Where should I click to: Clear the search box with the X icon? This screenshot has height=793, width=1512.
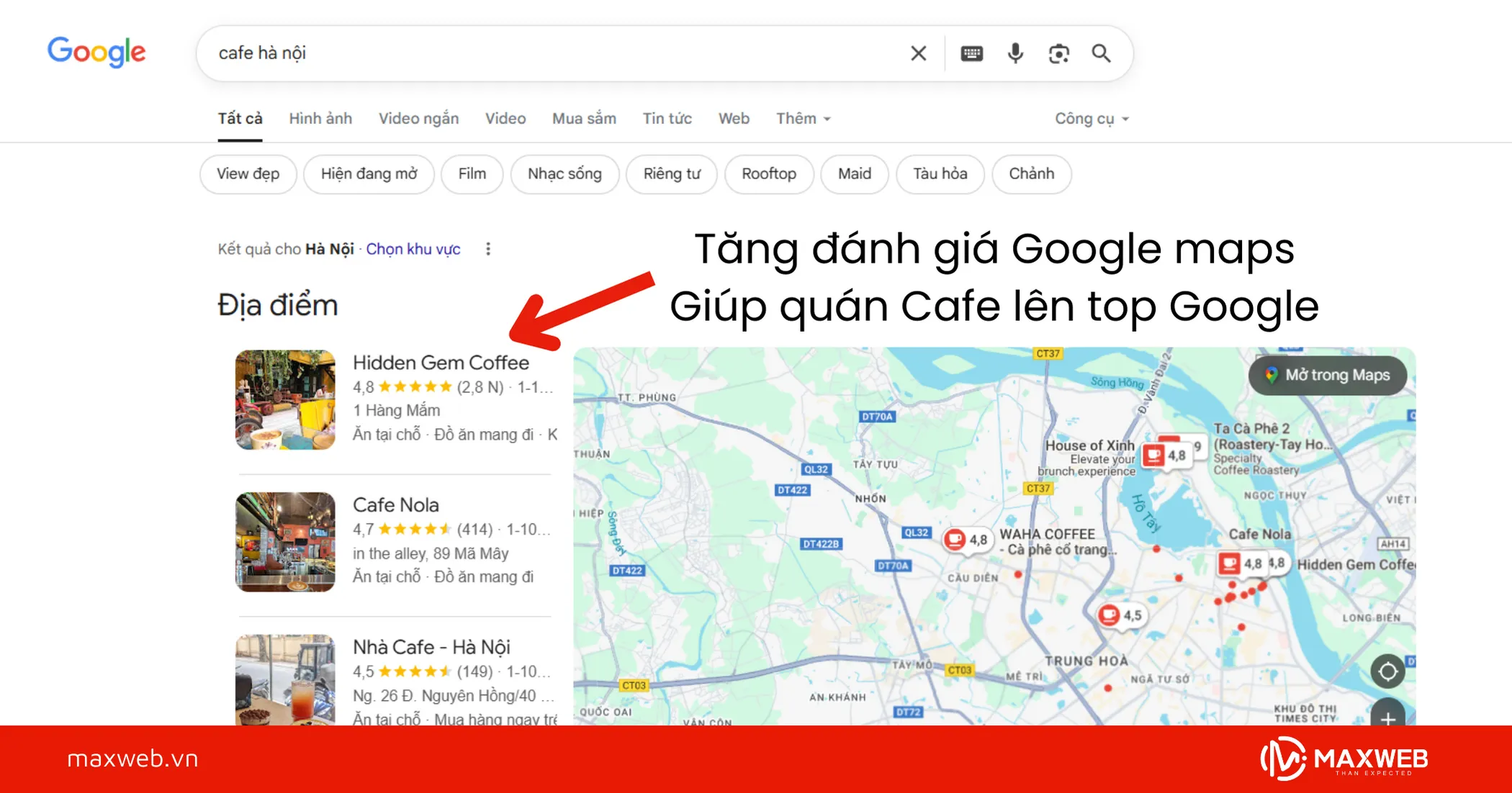[x=918, y=53]
